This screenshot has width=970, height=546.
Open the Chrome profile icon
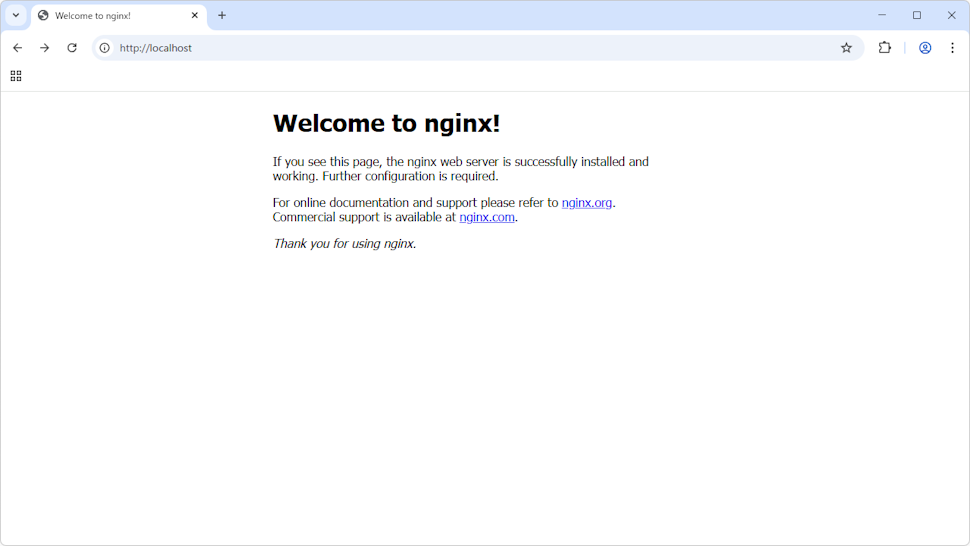[x=925, y=48]
